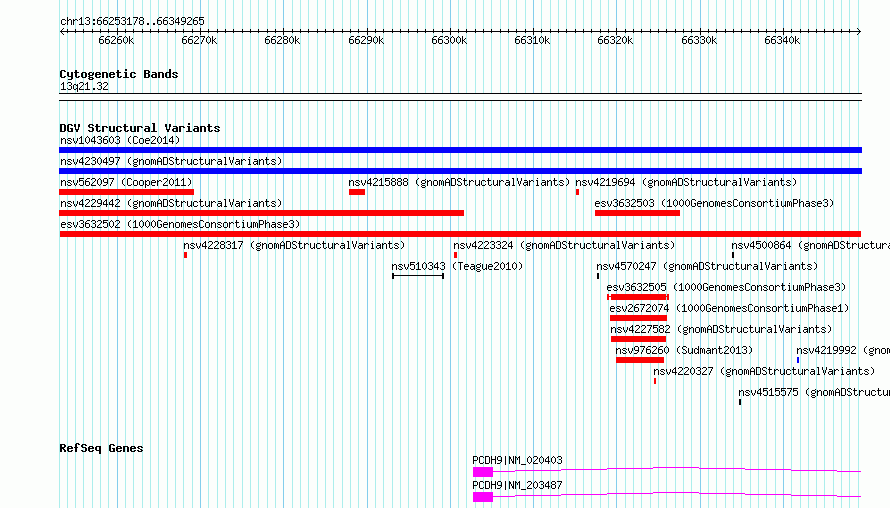The width and height of the screenshot is (890, 508).
Task: Click the Cytogenetic Bands track title
Action: [119, 74]
